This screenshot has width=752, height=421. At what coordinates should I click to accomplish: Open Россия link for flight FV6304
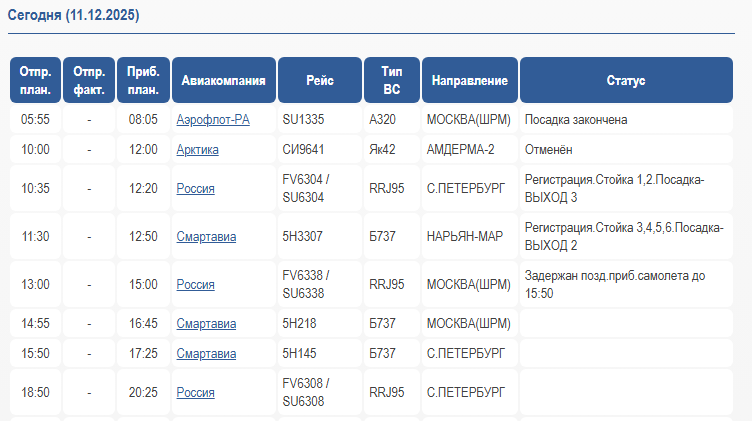pos(195,189)
